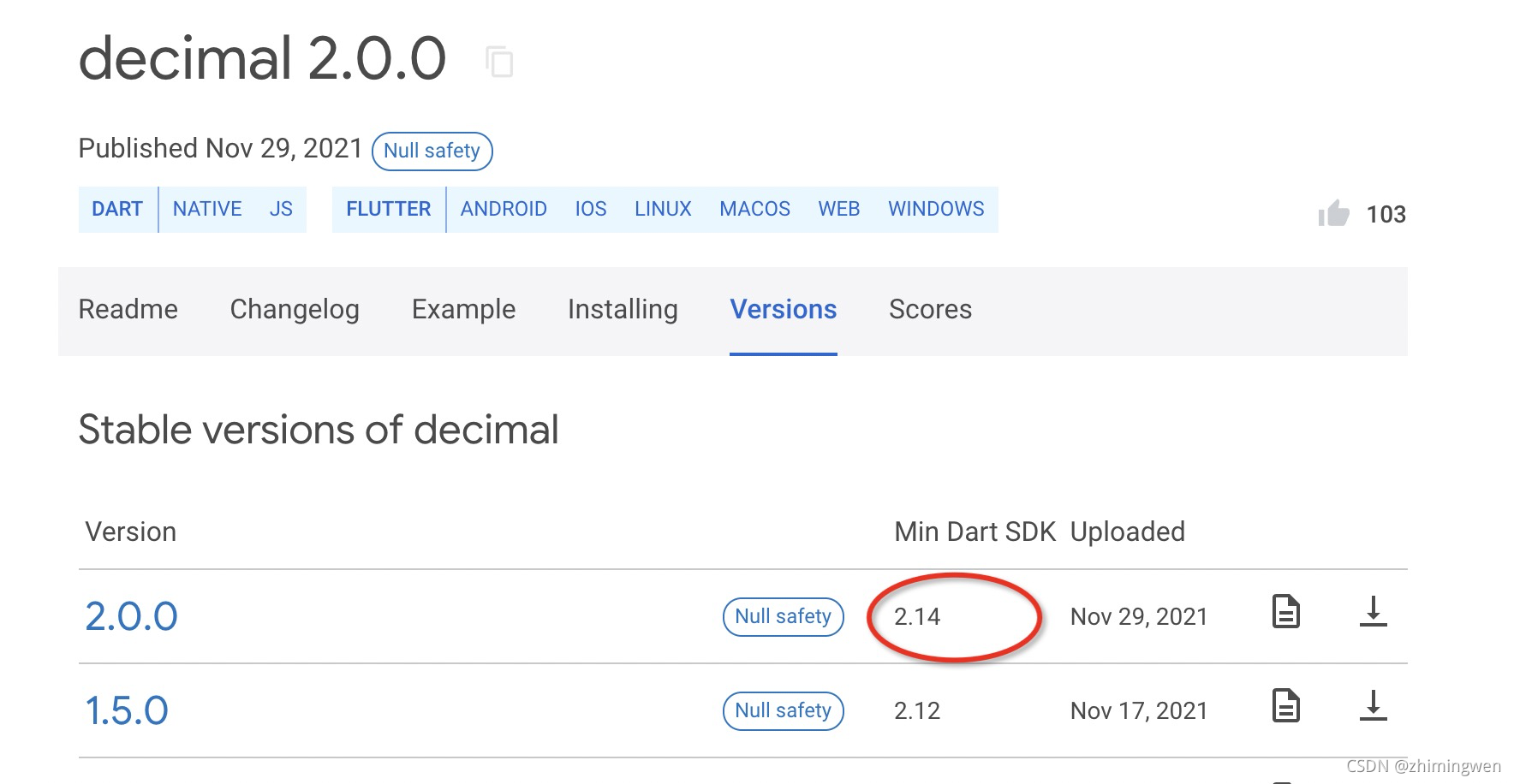
Task: Go to the Installing tab
Action: pyautogui.click(x=623, y=309)
